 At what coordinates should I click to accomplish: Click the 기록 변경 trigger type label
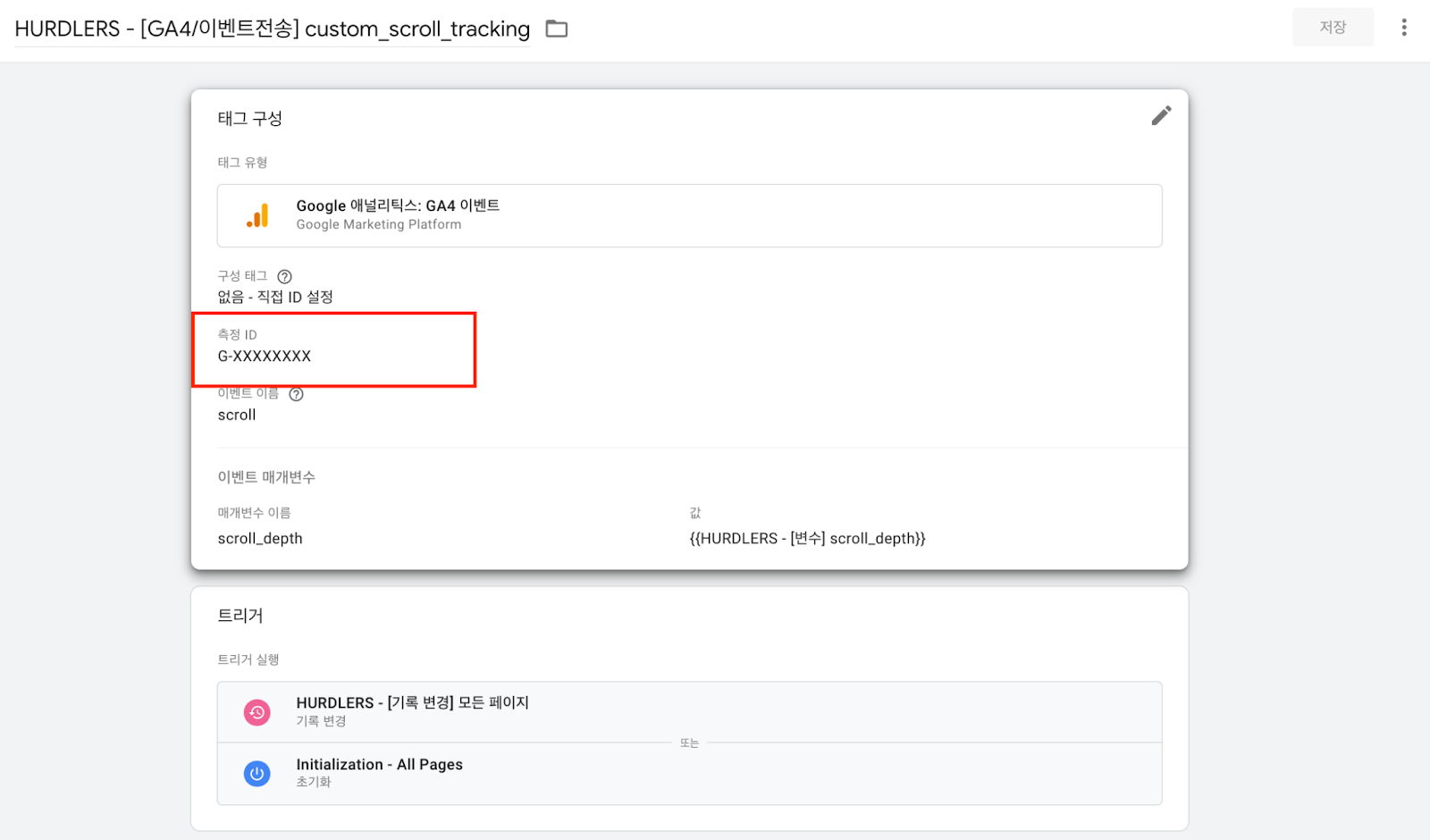point(321,721)
